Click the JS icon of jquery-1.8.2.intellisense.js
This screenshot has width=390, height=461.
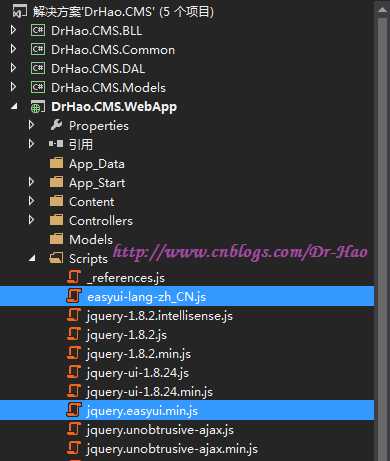coord(74,315)
